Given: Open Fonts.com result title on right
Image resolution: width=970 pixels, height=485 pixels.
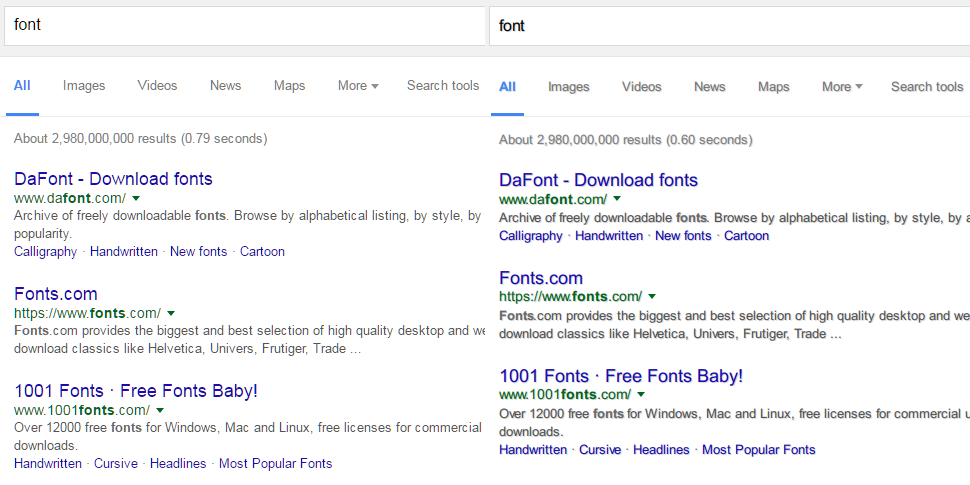Looking at the screenshot, I should click(541, 278).
